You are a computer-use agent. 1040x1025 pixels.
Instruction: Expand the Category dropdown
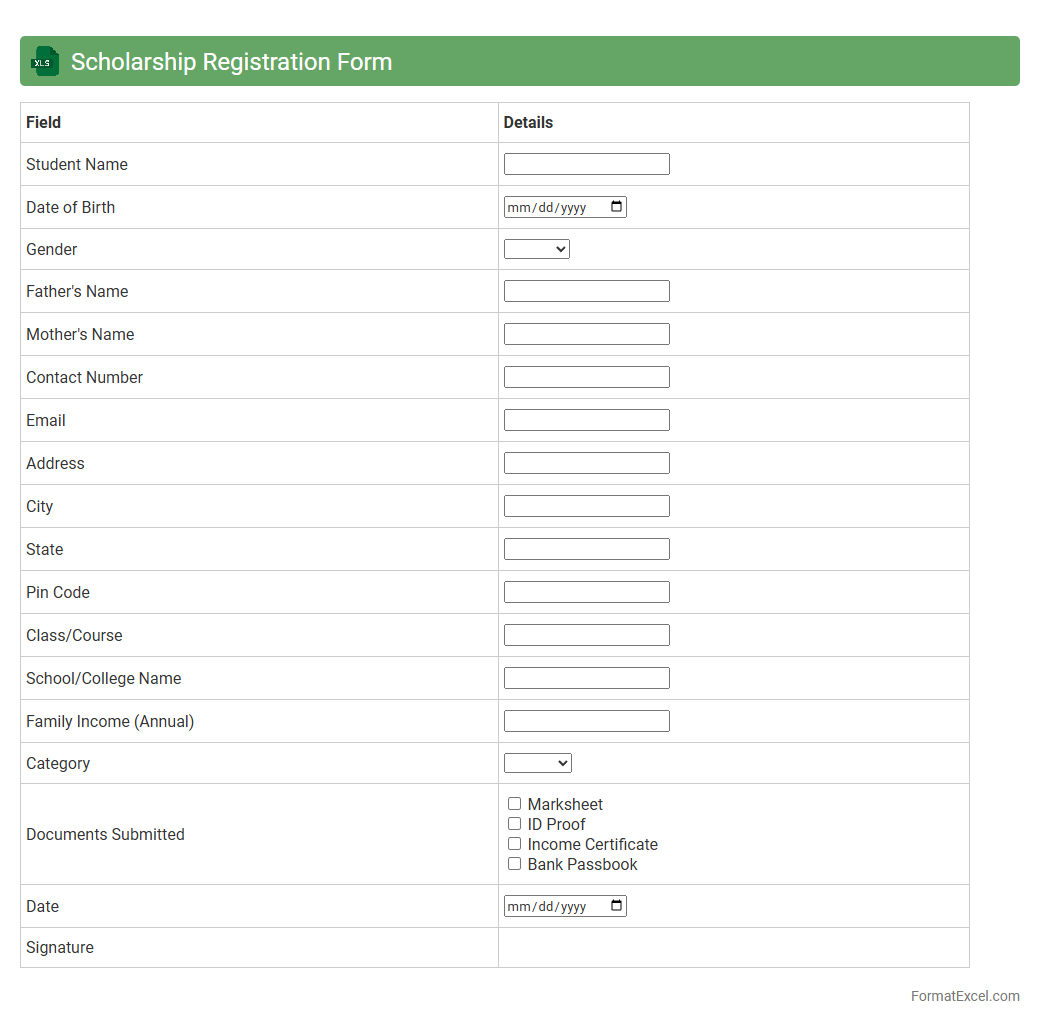(538, 763)
